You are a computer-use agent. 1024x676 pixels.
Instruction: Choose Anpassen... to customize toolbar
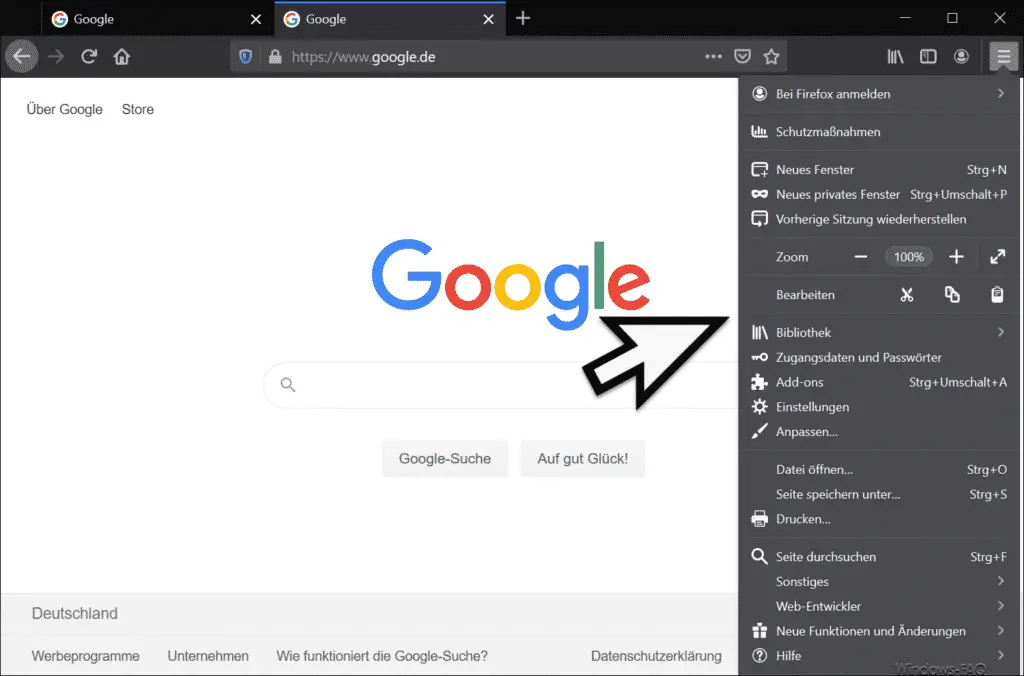pyautogui.click(x=879, y=432)
